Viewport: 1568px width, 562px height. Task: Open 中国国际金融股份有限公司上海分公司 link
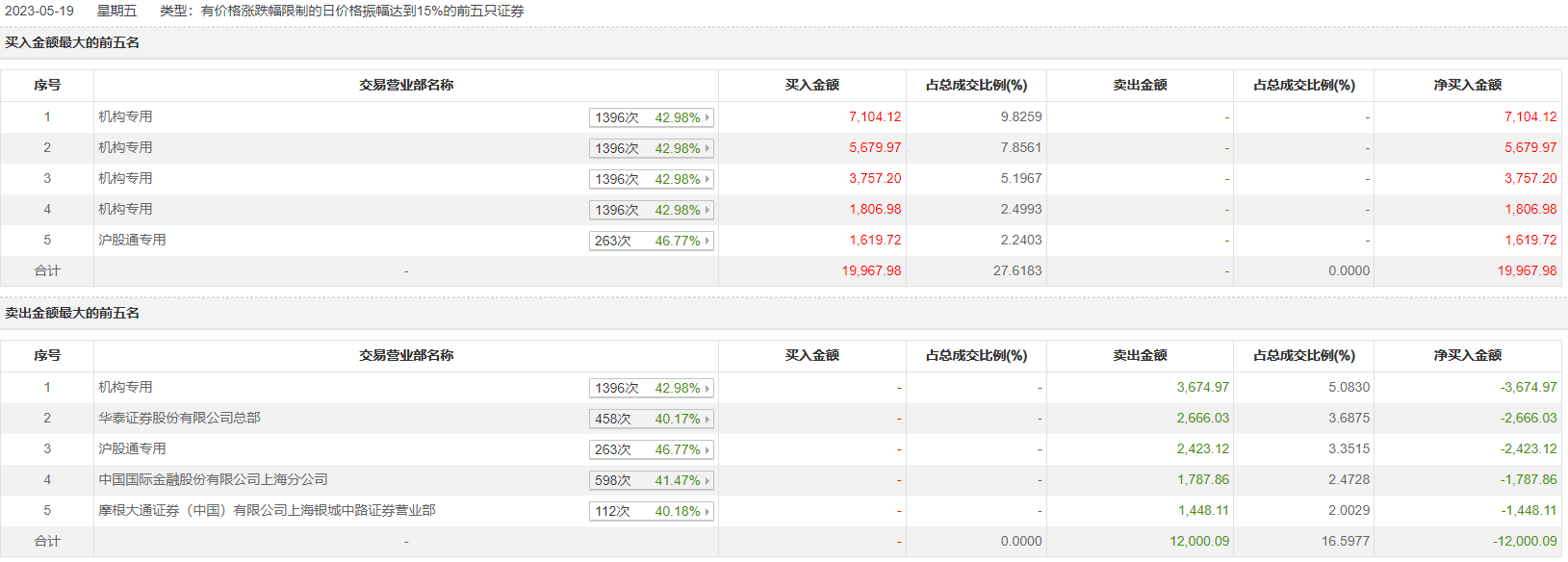coord(213,479)
